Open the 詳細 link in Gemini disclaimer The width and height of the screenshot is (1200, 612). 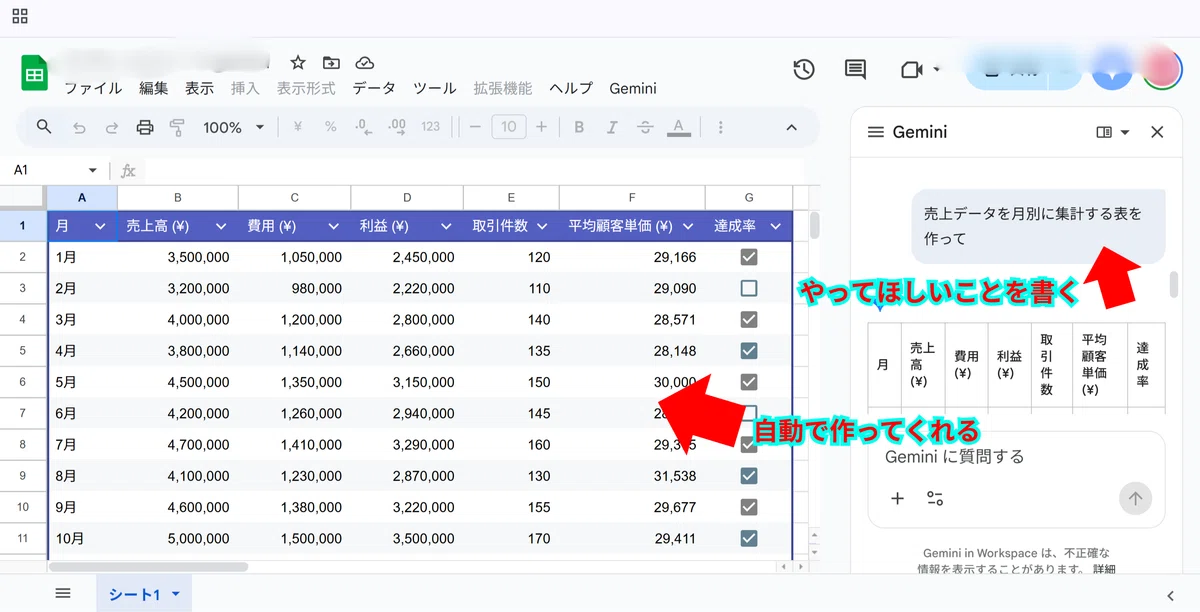[1104, 569]
